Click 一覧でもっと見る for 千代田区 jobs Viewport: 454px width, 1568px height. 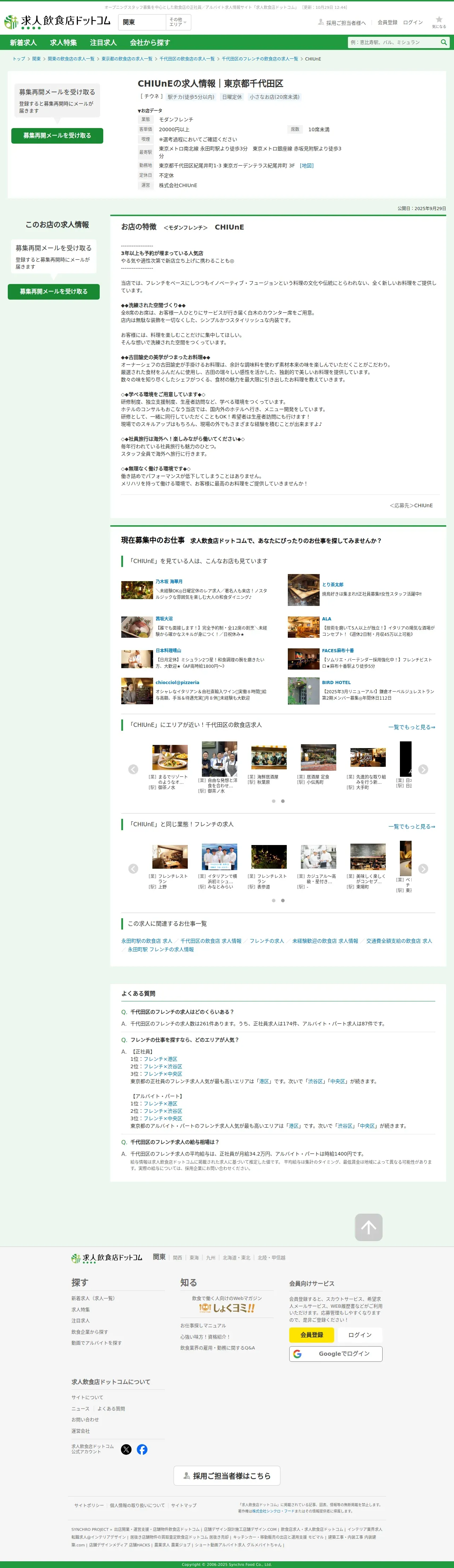[x=412, y=727]
